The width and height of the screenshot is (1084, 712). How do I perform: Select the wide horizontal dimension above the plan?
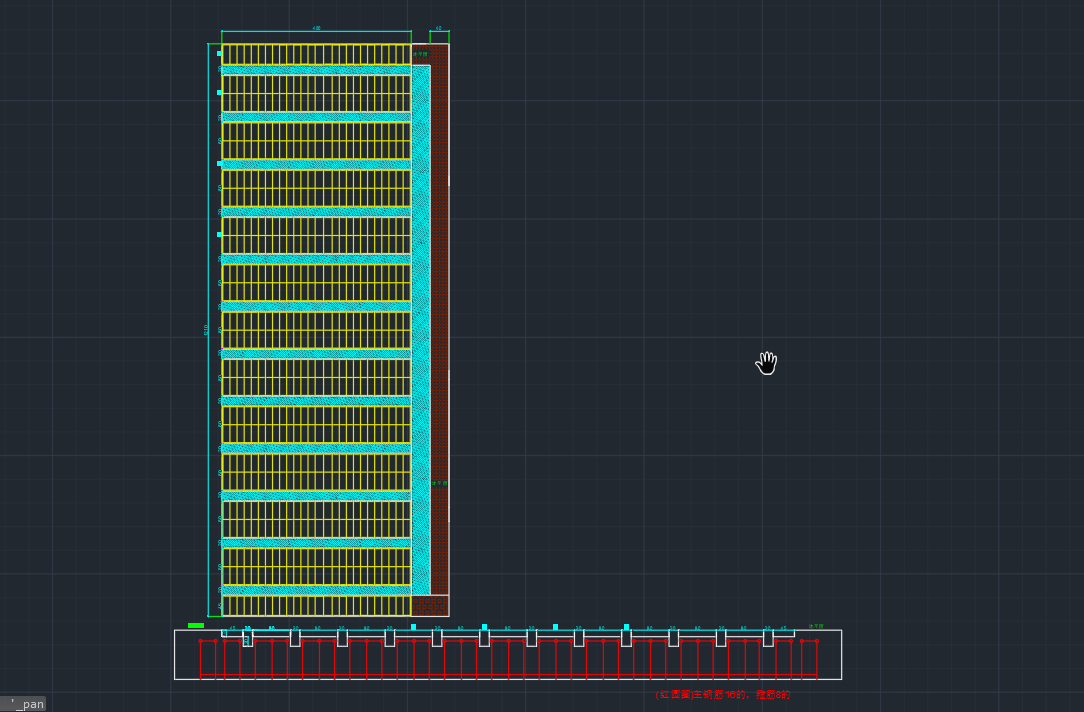tap(316, 32)
